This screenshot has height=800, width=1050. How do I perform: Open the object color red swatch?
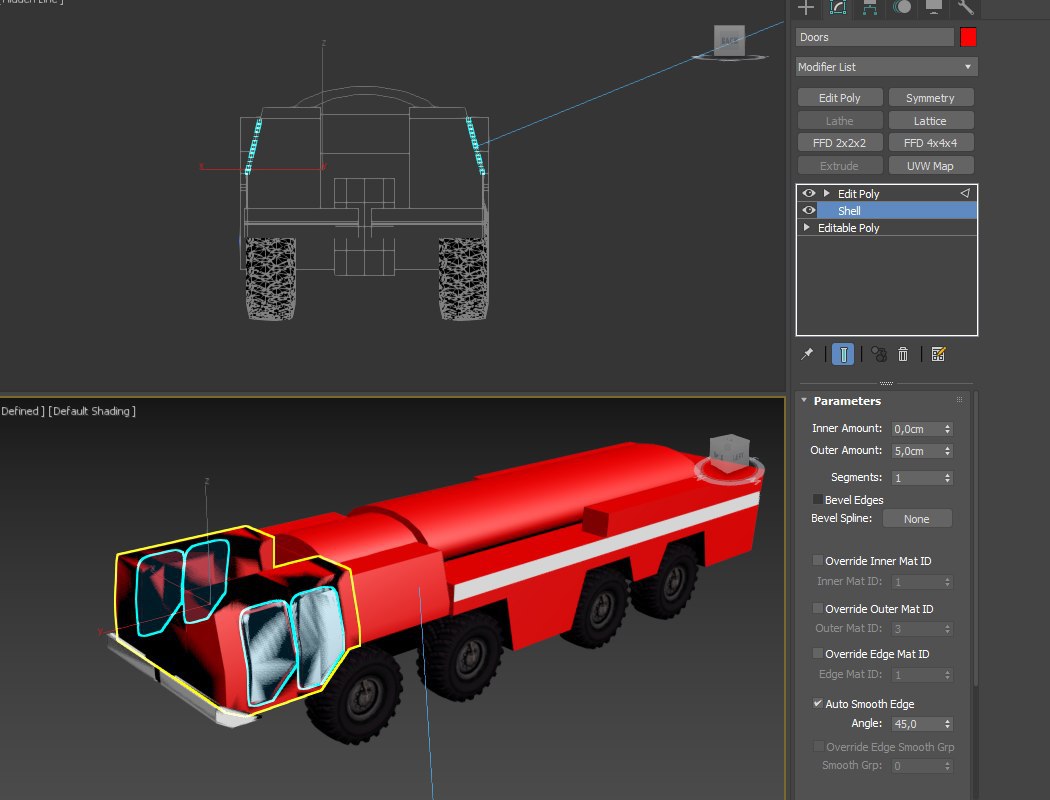click(x=968, y=37)
